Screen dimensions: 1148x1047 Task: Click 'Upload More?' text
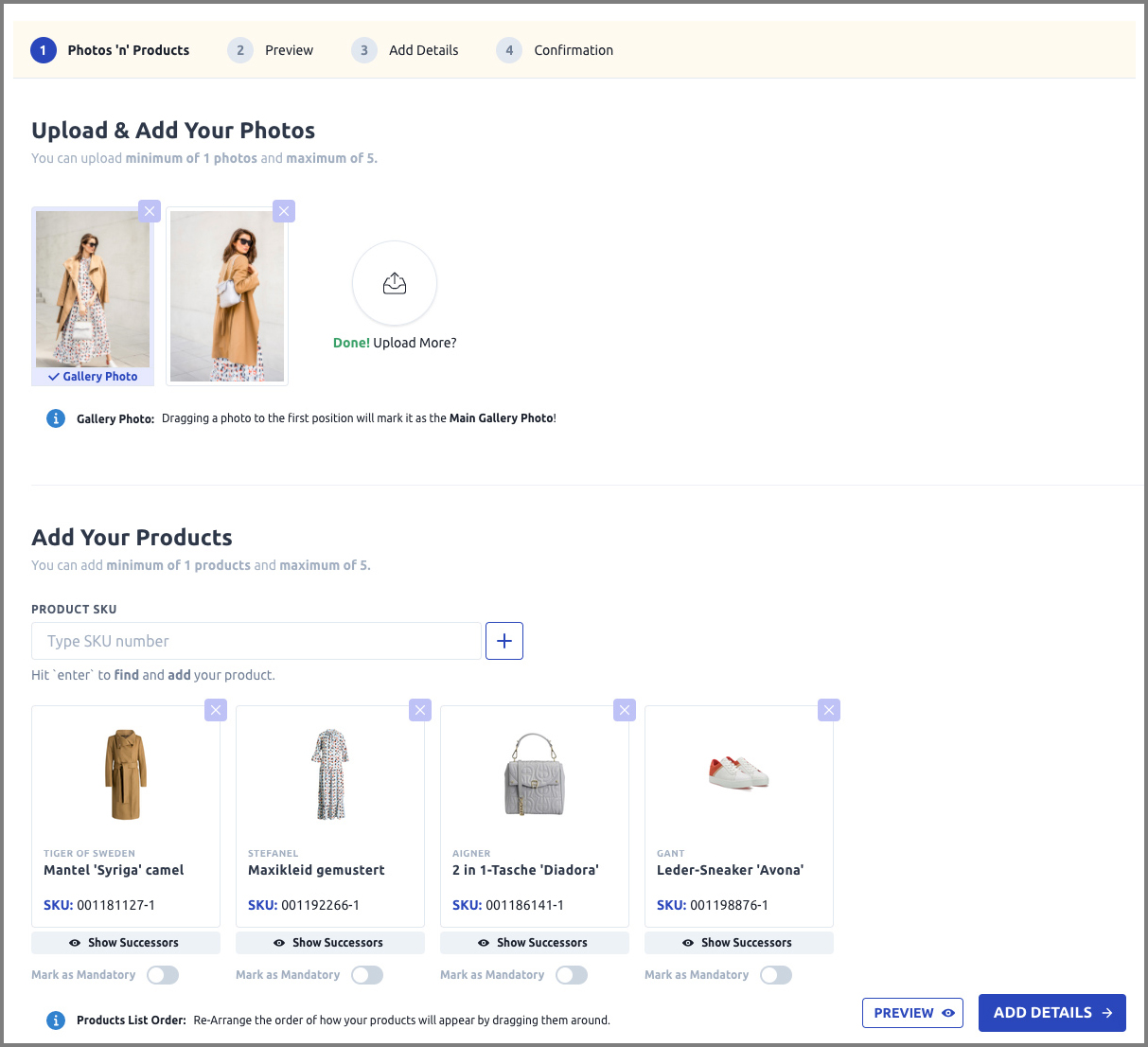pyautogui.click(x=415, y=343)
